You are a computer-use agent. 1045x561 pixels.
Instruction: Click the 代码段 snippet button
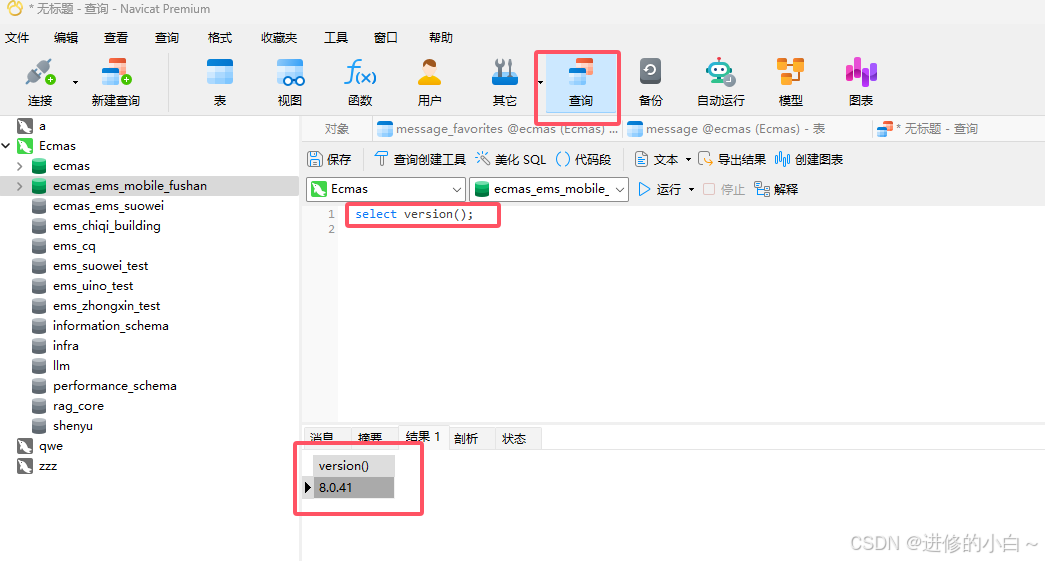point(583,159)
